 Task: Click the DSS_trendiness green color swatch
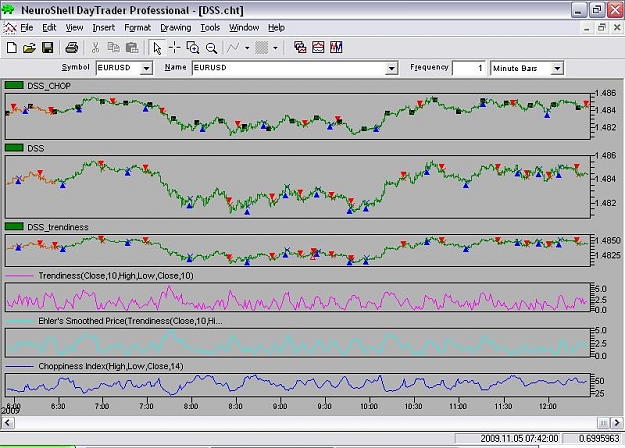pos(14,226)
